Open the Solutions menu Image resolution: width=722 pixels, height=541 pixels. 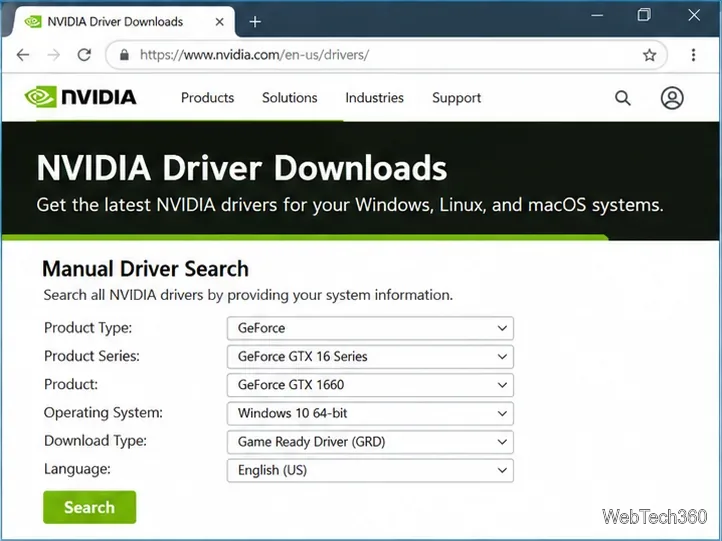click(x=290, y=98)
